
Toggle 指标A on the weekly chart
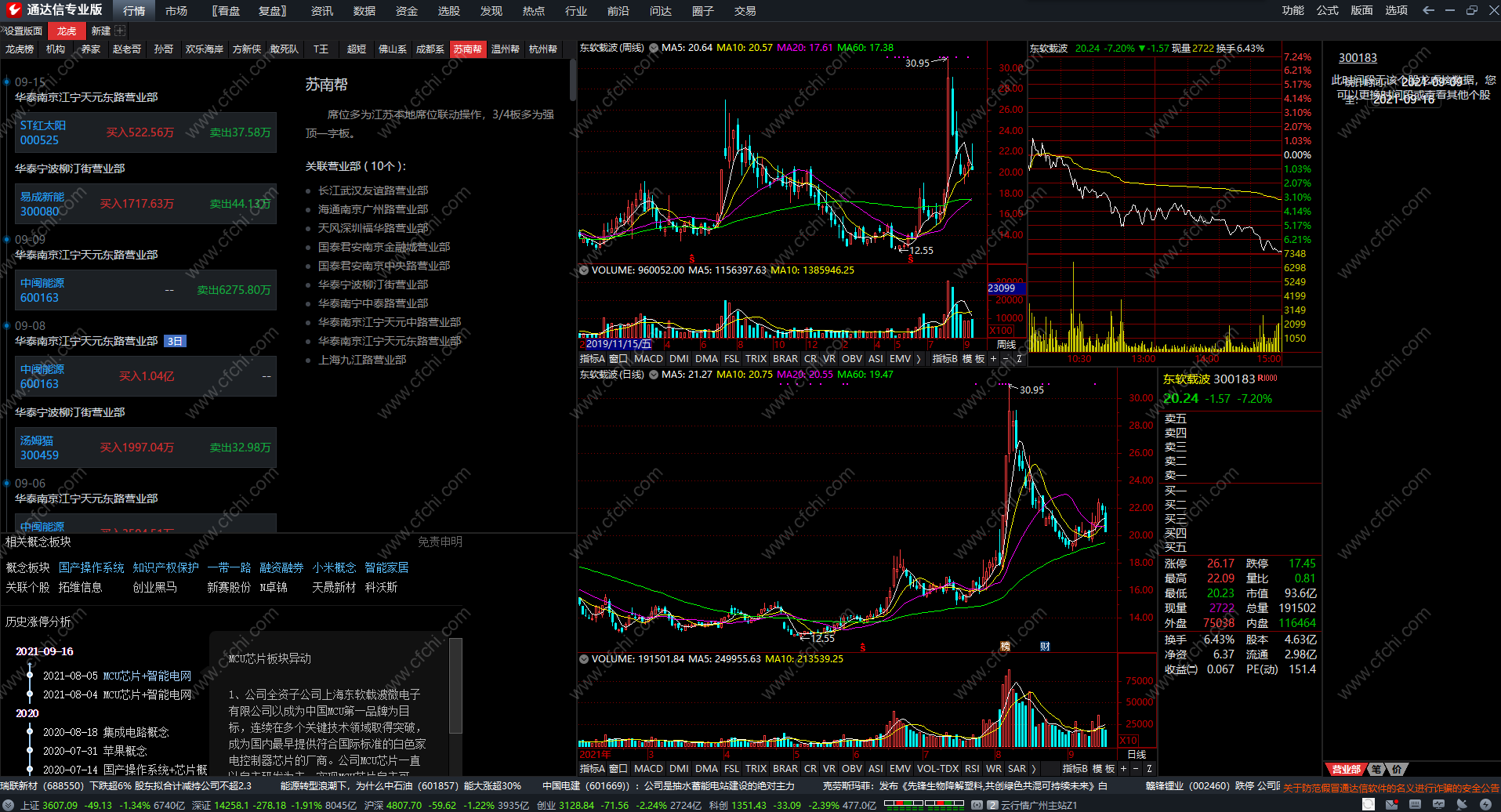[592, 359]
